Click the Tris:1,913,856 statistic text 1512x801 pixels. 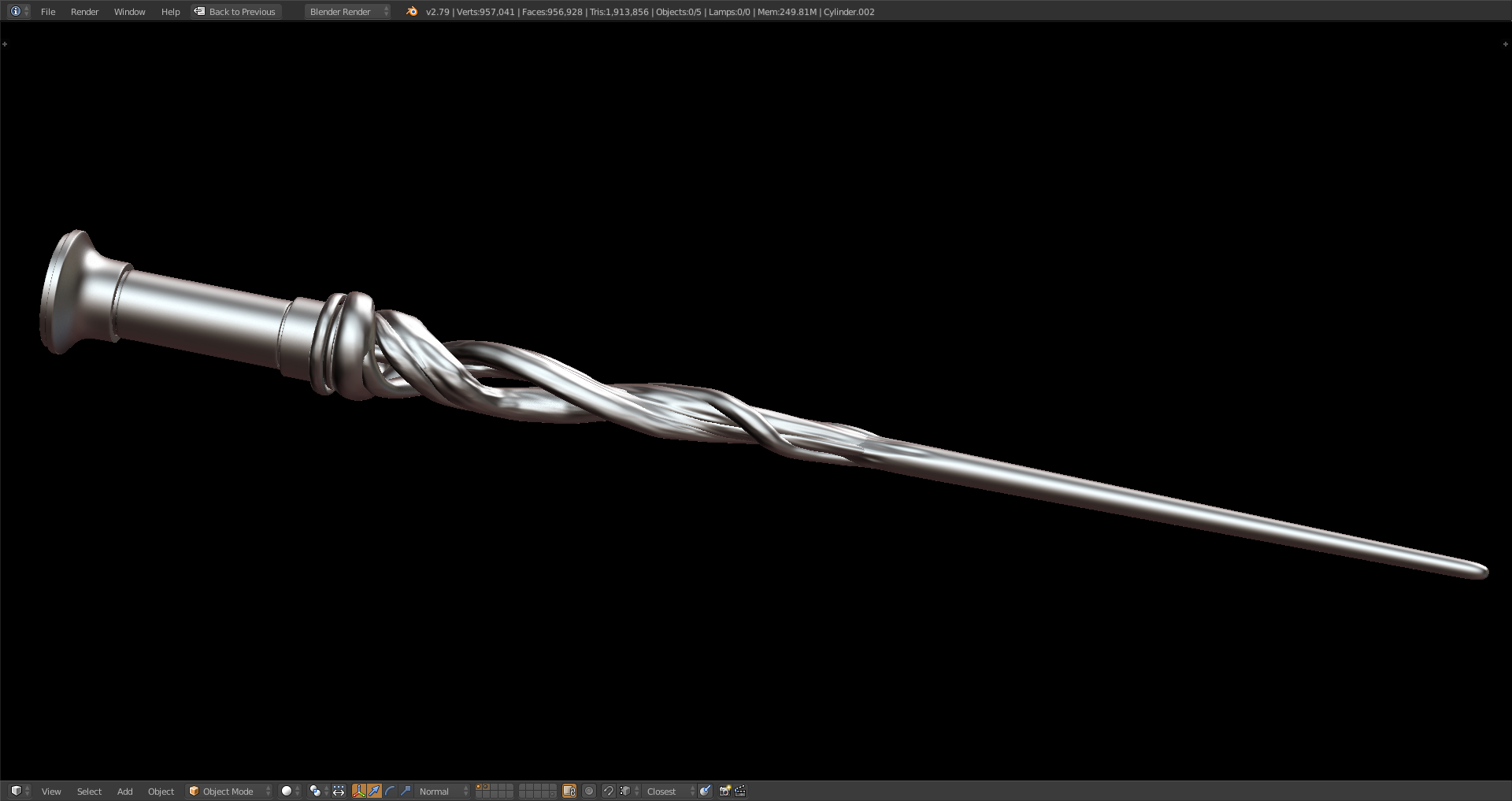619,12
